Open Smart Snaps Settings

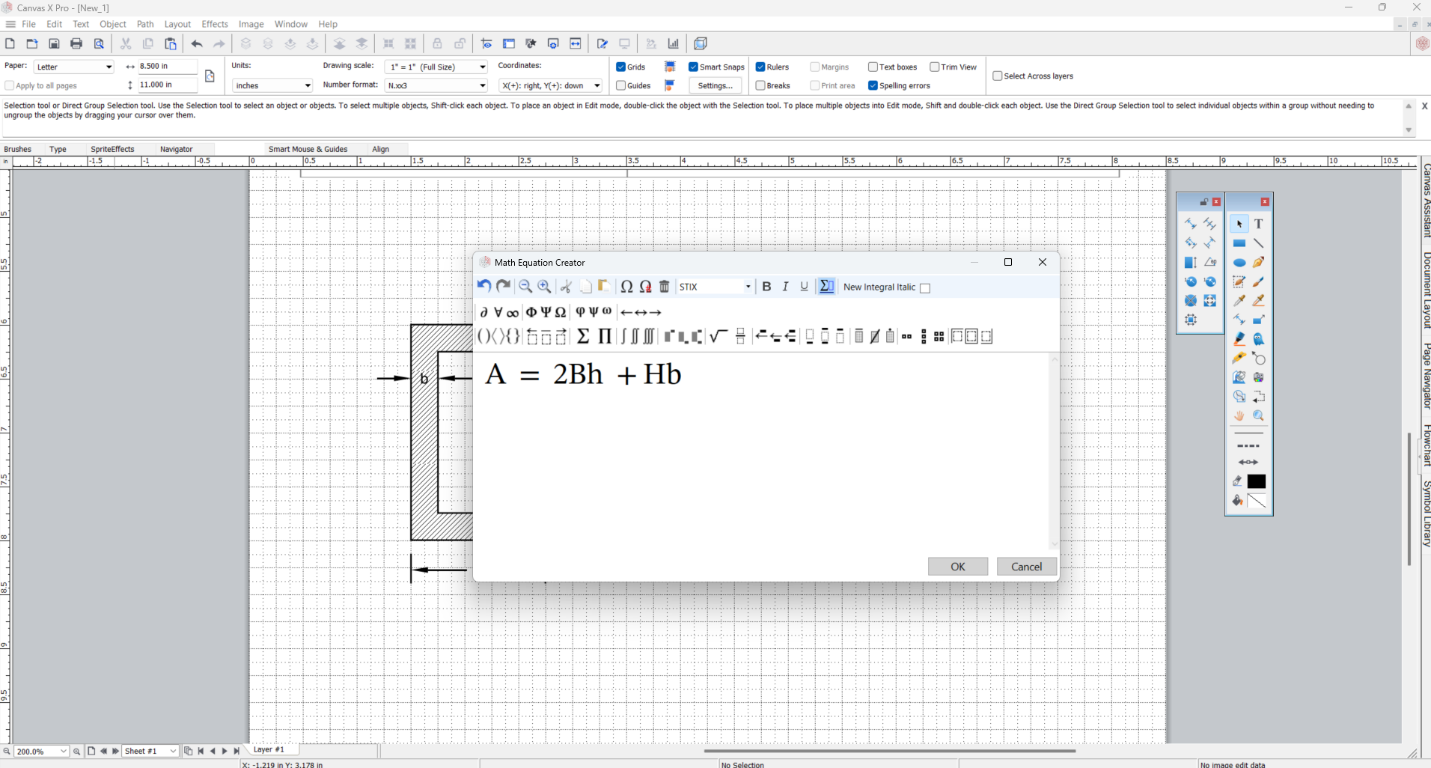[715, 85]
